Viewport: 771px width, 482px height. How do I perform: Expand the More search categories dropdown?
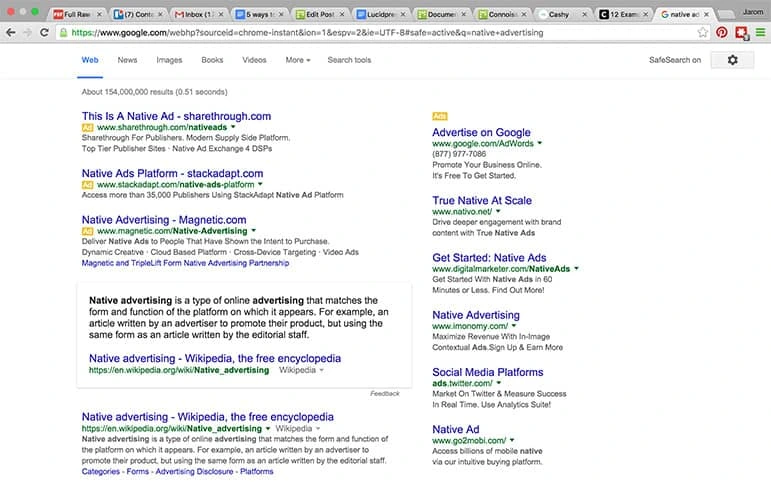coord(298,60)
